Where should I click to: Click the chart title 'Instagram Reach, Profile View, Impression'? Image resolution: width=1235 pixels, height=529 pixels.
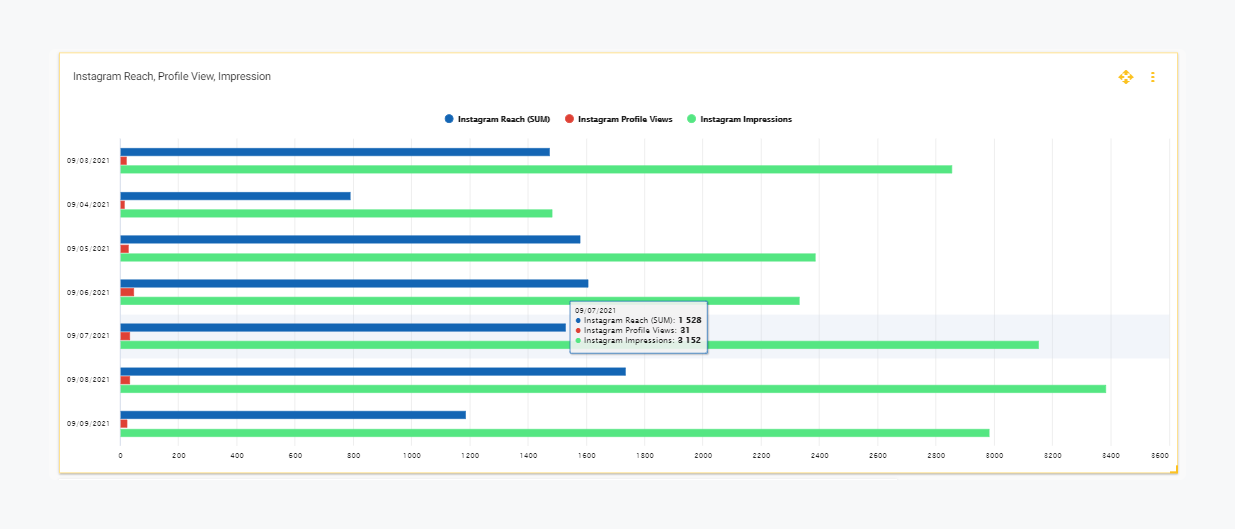(172, 77)
